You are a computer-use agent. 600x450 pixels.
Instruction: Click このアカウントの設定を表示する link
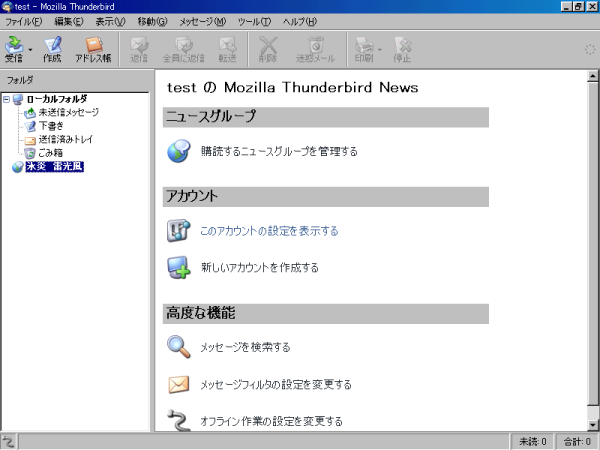[269, 231]
